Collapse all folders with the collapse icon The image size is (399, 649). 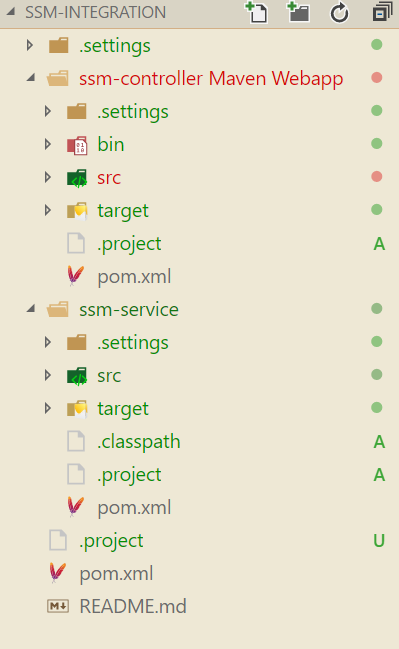[382, 12]
